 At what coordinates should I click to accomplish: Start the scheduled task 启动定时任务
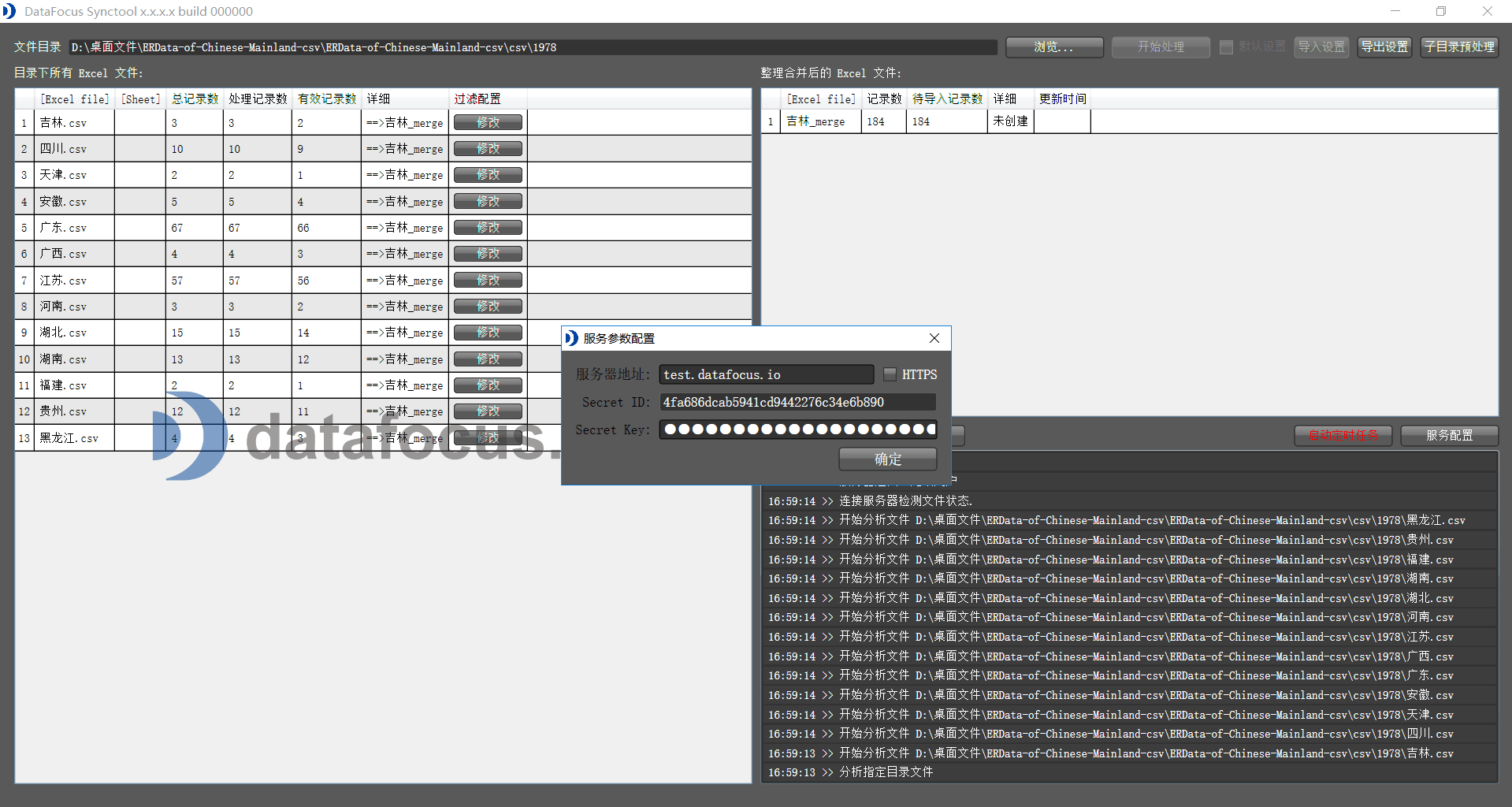tap(1343, 435)
